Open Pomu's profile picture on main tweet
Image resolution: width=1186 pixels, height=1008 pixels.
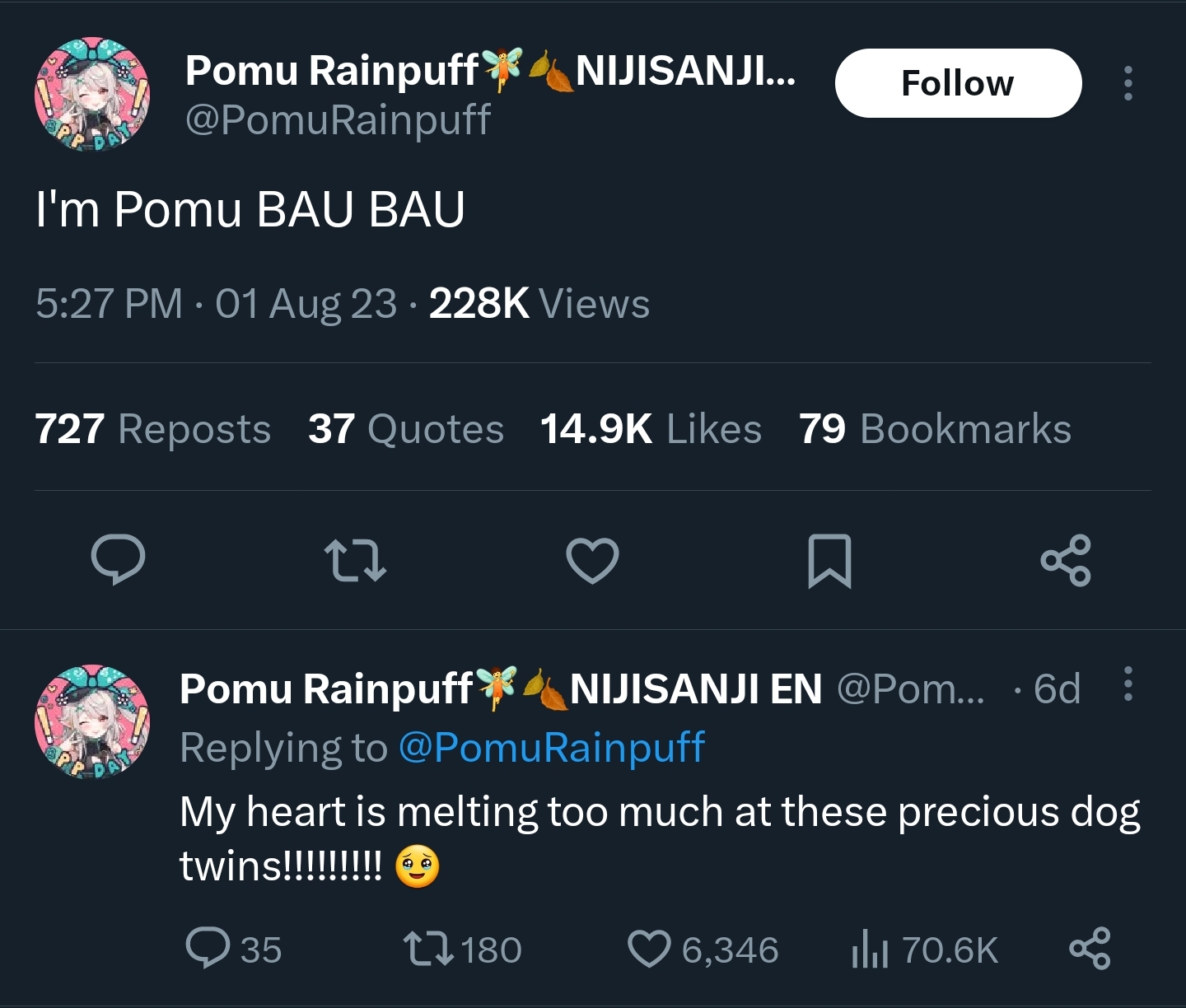click(x=92, y=94)
